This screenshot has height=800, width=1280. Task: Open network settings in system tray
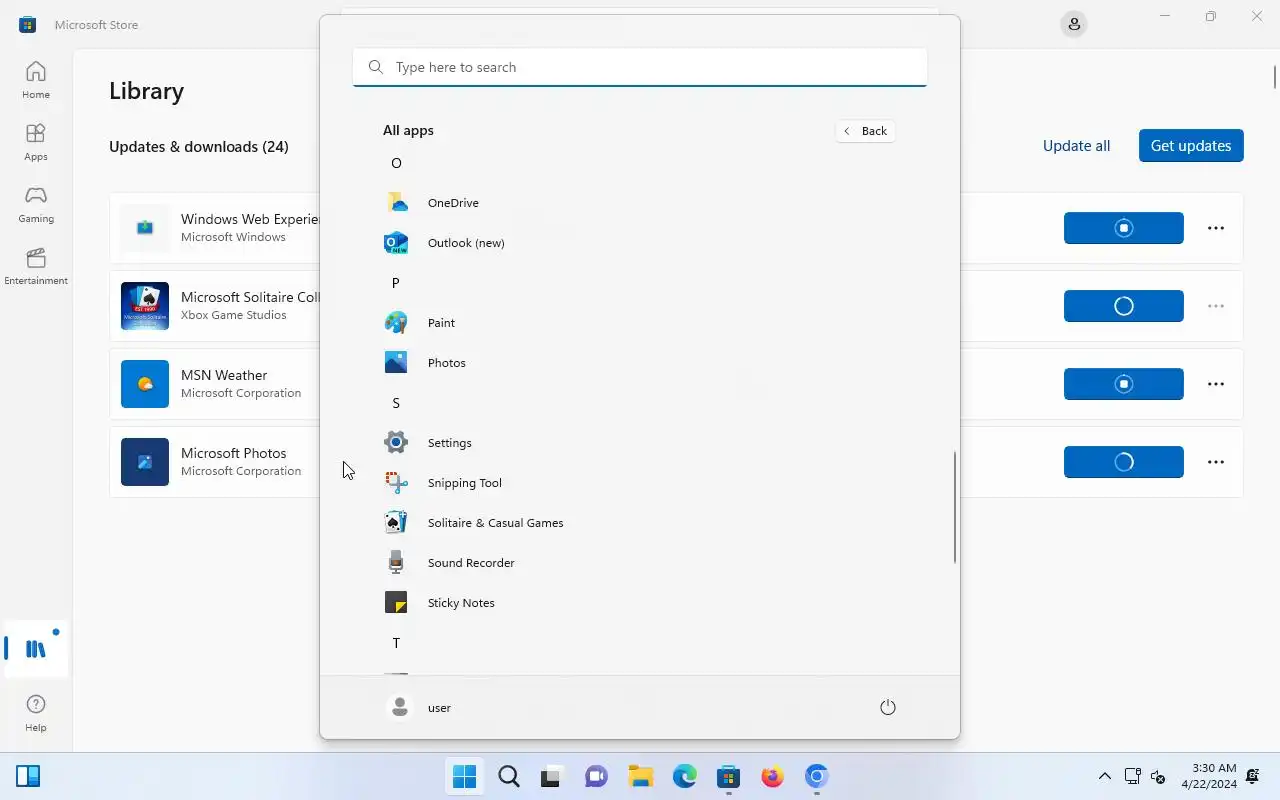[x=1133, y=776]
